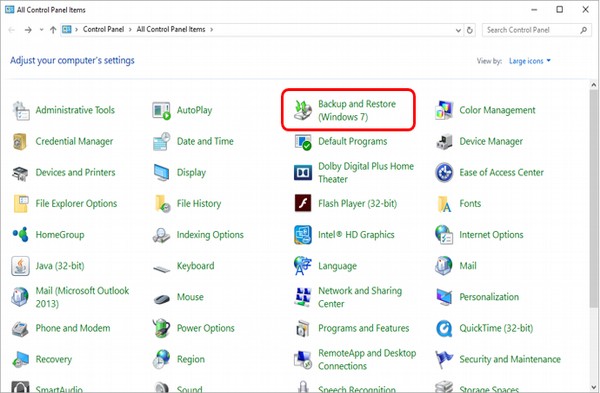
Task: Open the Dolby Digital Plus Home Theater icon
Action: click(303, 173)
